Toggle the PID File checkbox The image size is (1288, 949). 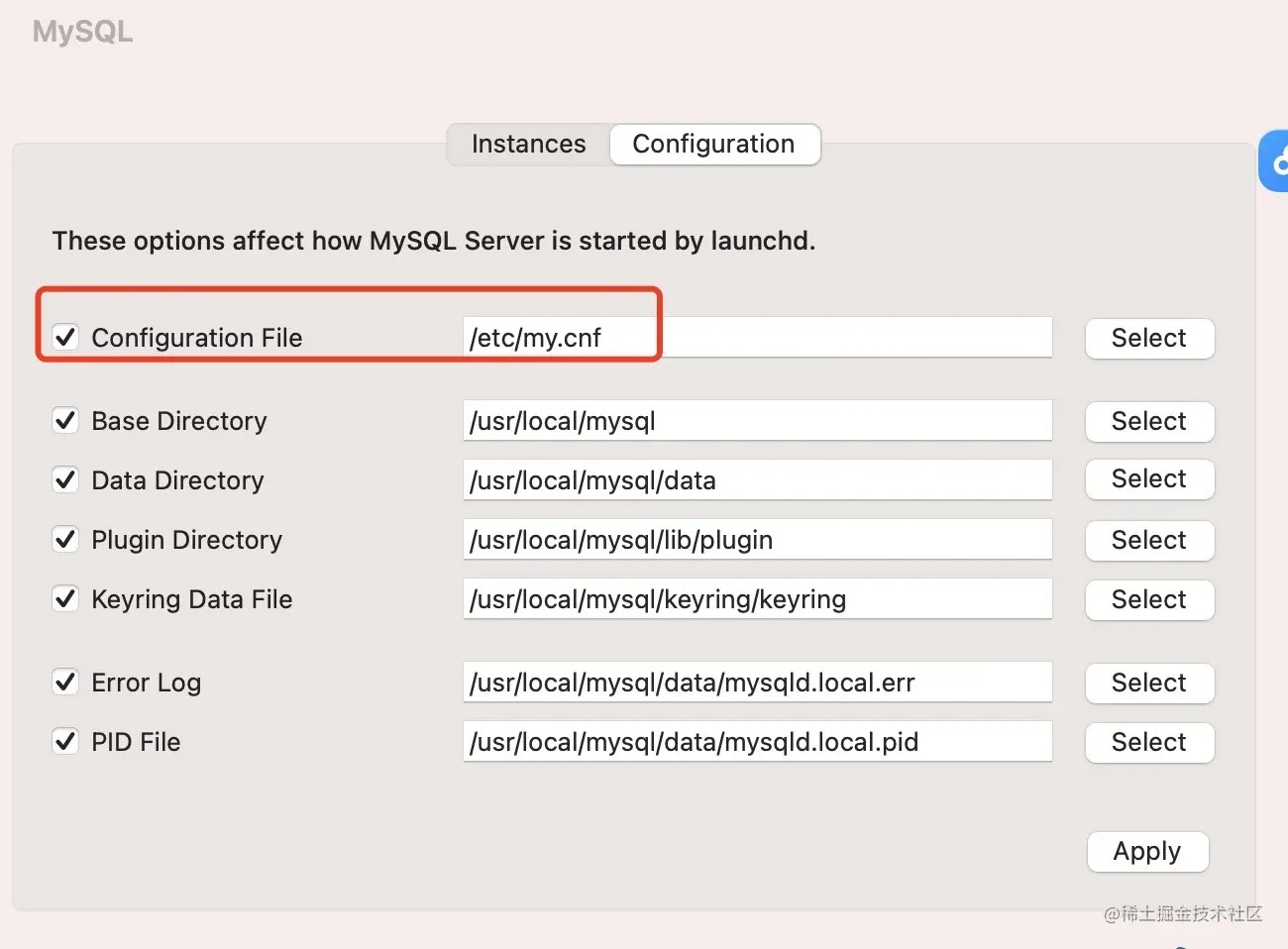coord(65,742)
